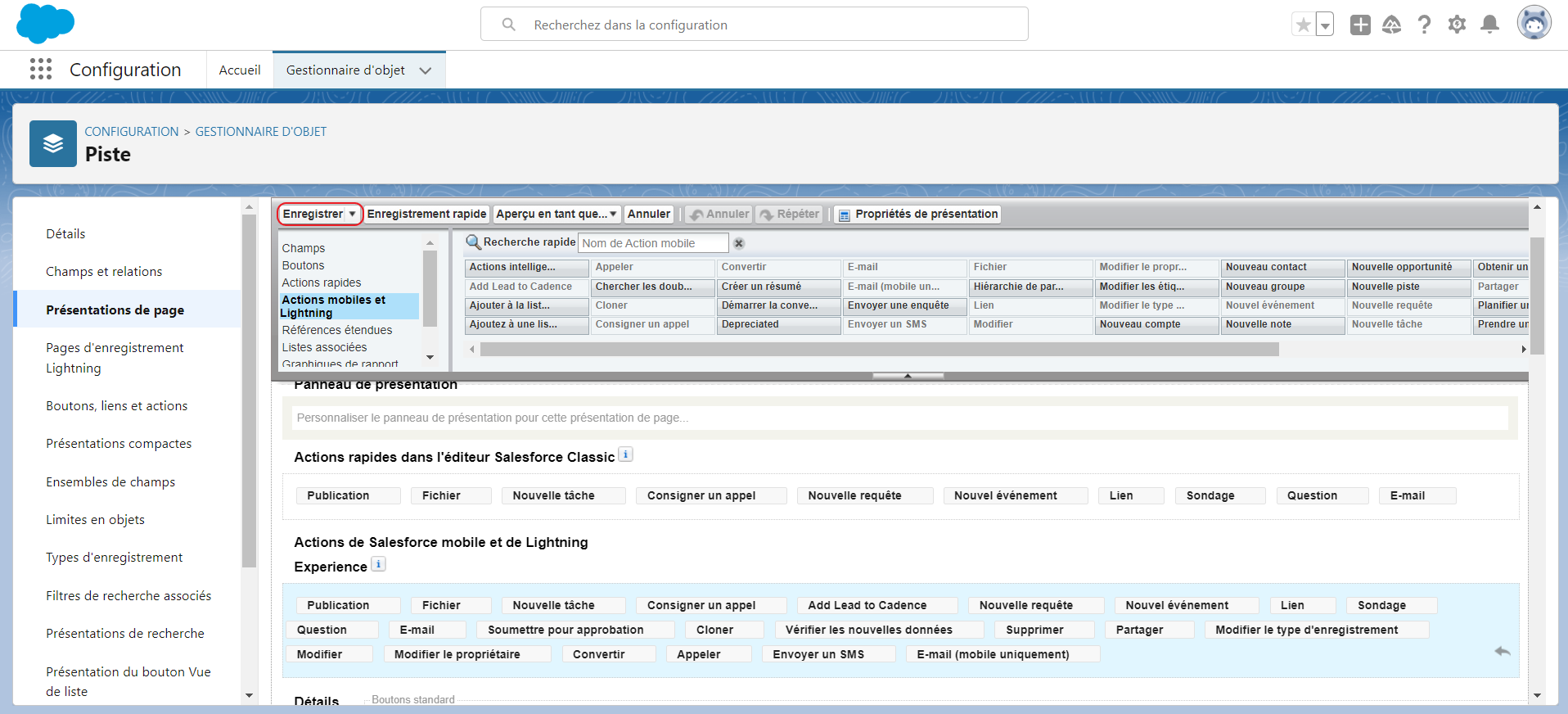Click the disabled Annuler undo button
1568x714 pixels.
point(719,215)
